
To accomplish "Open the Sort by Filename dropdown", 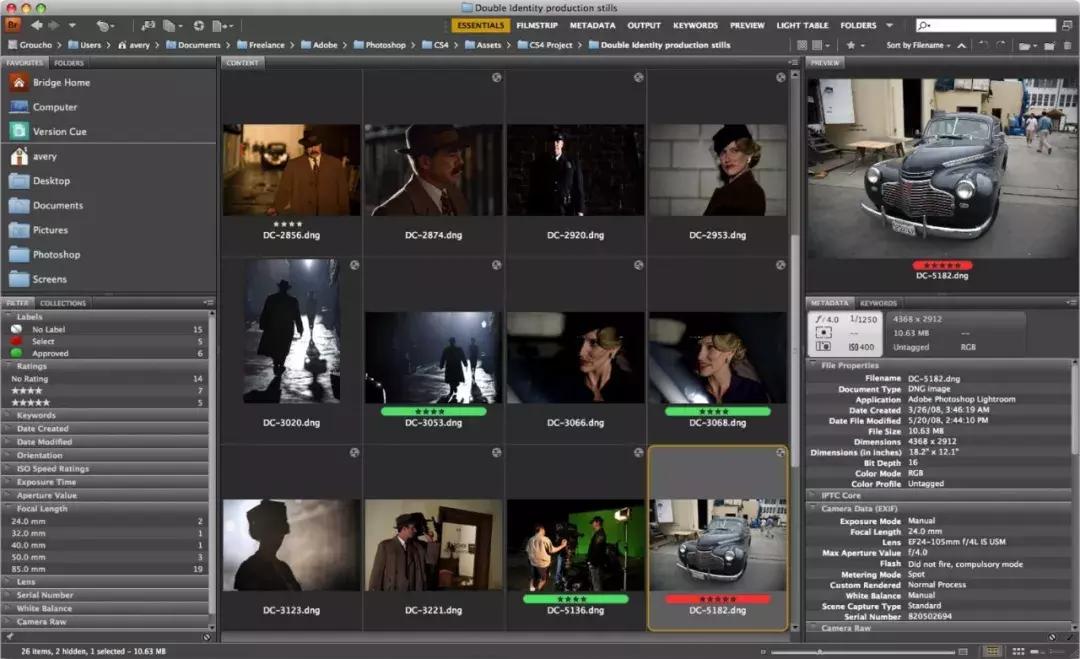I will [918, 45].
